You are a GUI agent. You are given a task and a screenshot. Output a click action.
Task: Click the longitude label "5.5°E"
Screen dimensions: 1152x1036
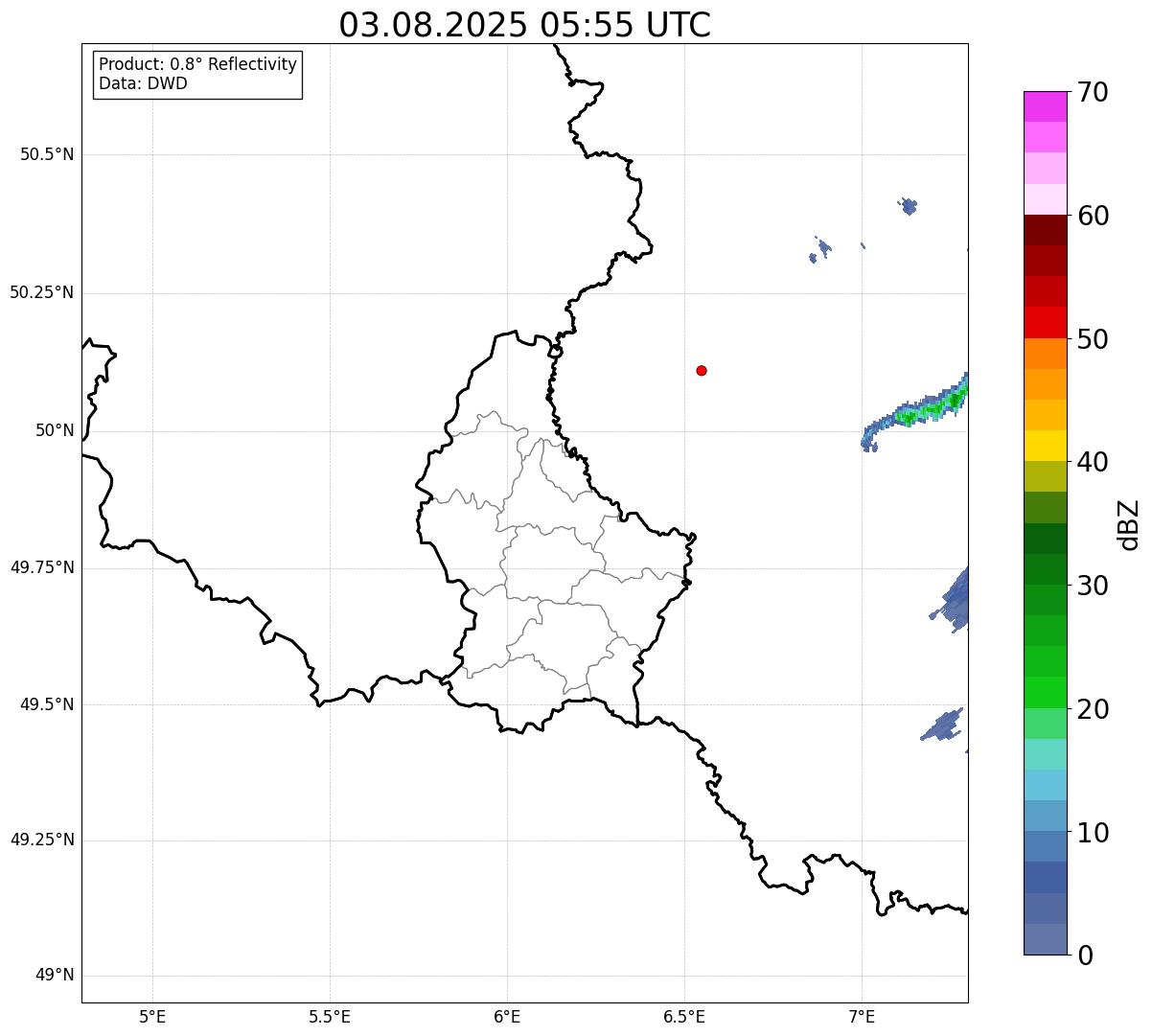[330, 1016]
